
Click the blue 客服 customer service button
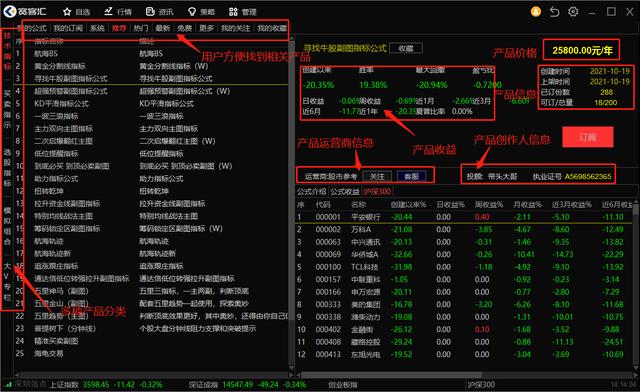pyautogui.click(x=411, y=176)
